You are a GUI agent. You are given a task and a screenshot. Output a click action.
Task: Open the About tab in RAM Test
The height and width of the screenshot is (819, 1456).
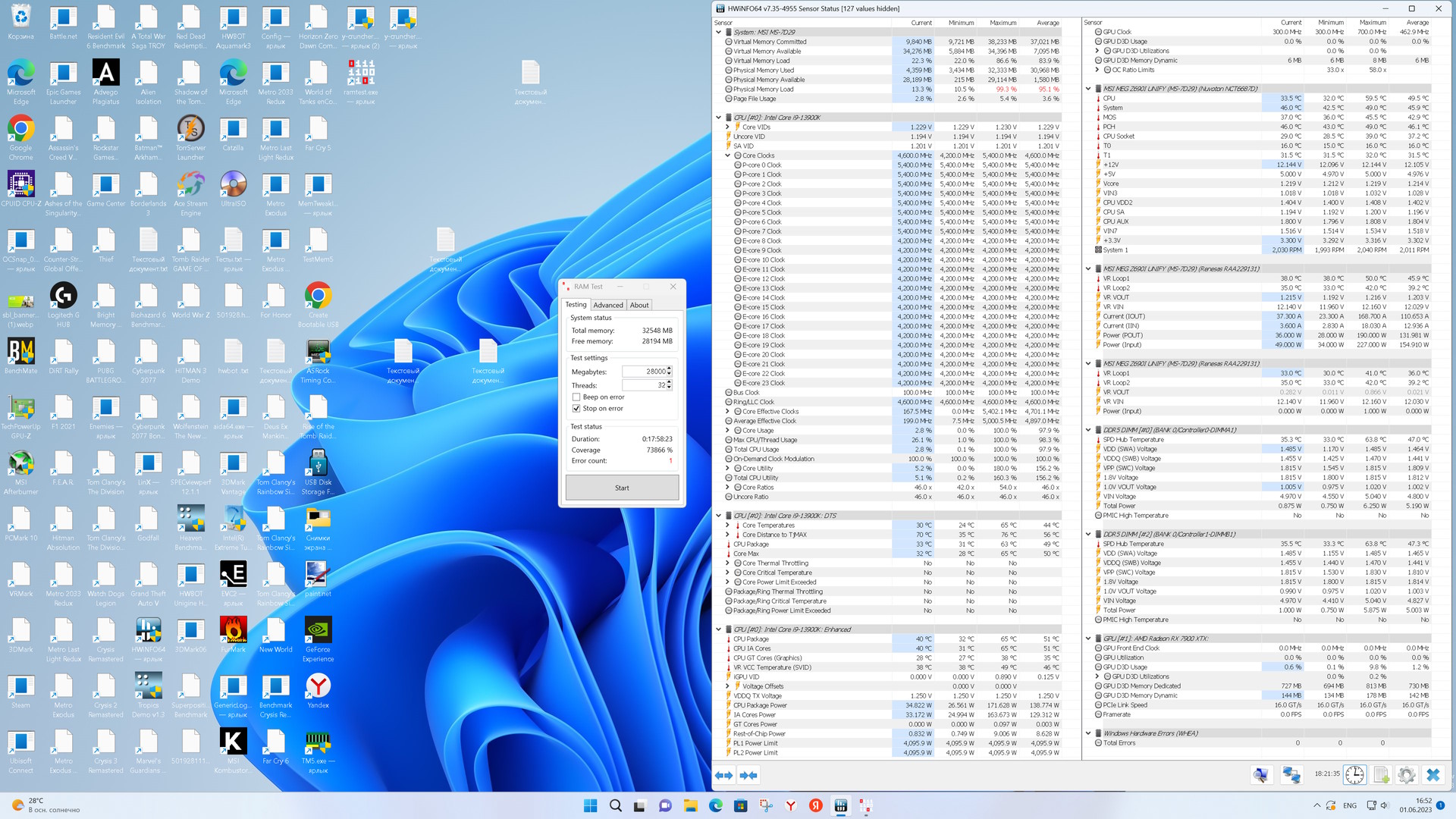tap(639, 305)
